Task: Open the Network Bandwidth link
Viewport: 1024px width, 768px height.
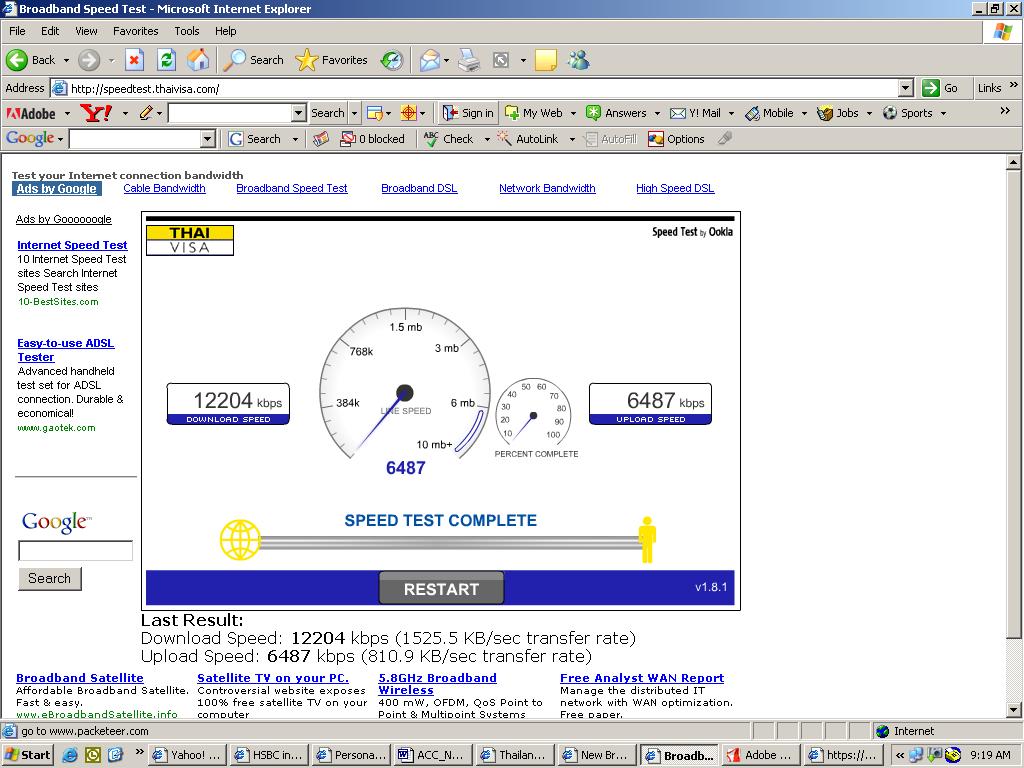Action: coord(547,188)
